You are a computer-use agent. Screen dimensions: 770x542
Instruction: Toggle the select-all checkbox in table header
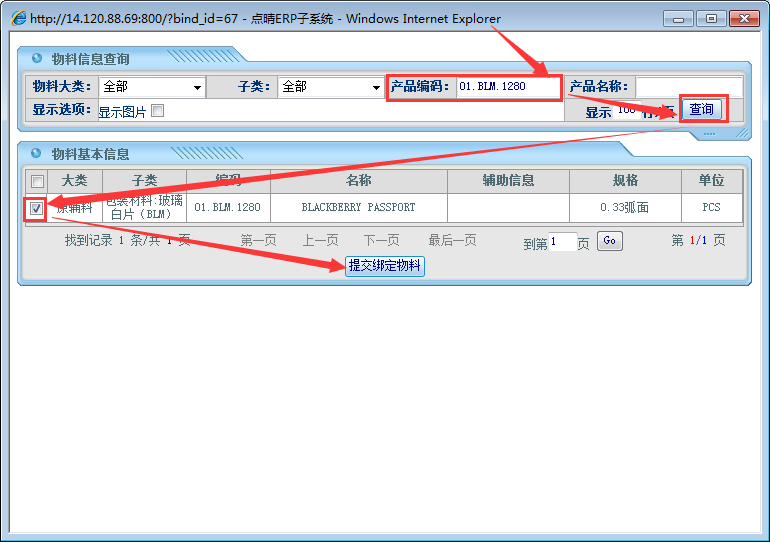click(37, 181)
